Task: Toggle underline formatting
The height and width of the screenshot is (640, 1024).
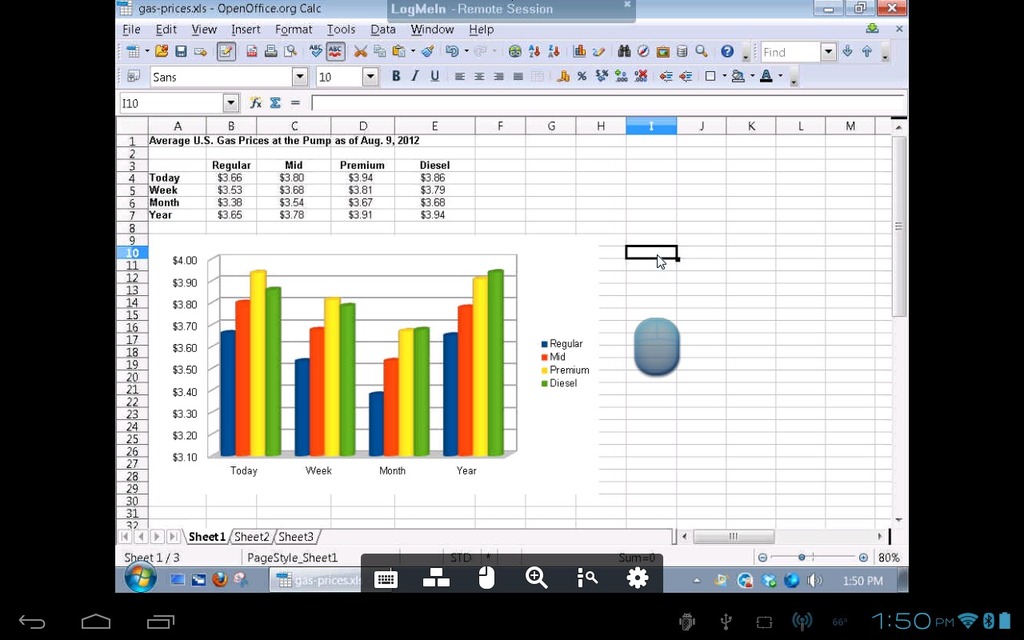Action: (x=434, y=76)
